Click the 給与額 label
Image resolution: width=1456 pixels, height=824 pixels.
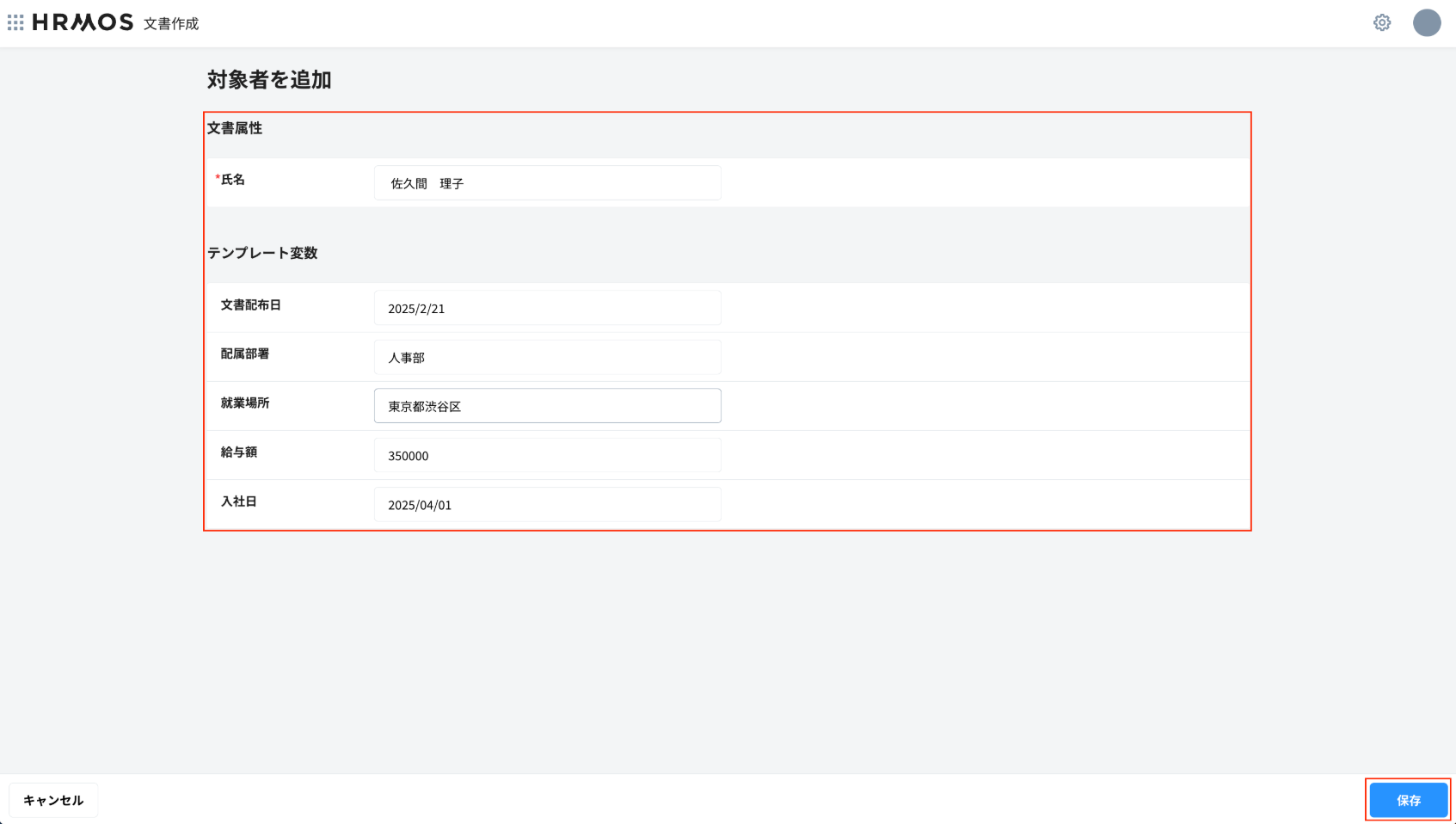[238, 452]
